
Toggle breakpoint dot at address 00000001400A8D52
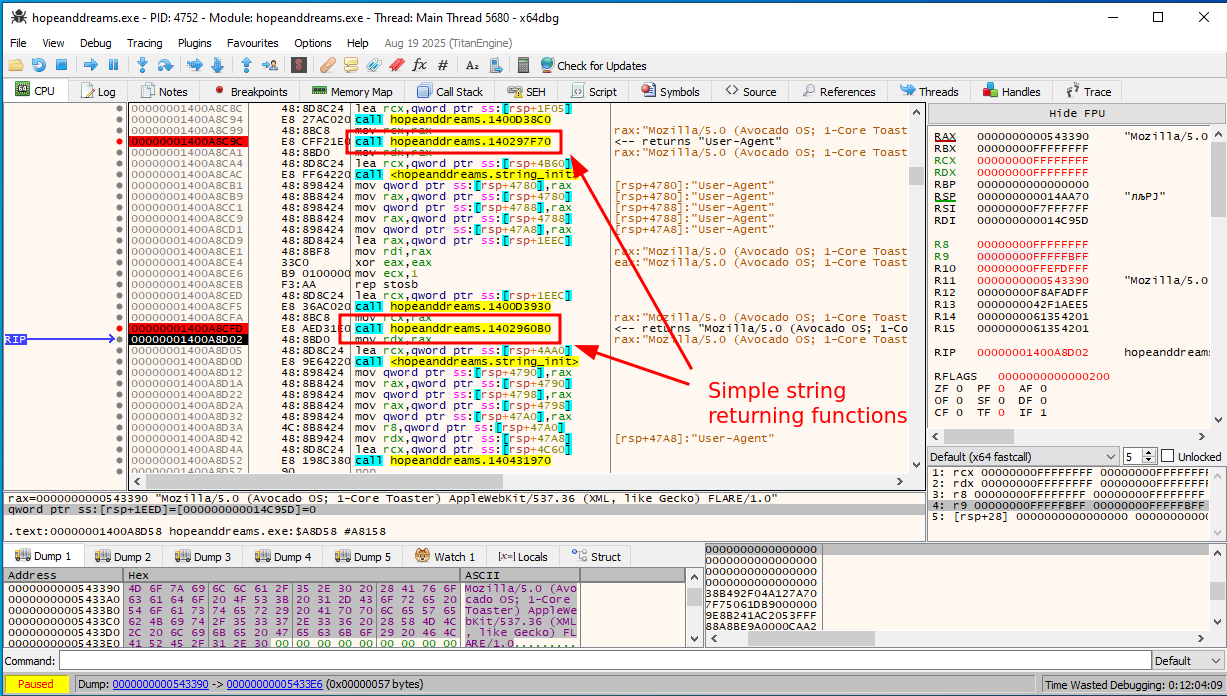tap(120, 460)
